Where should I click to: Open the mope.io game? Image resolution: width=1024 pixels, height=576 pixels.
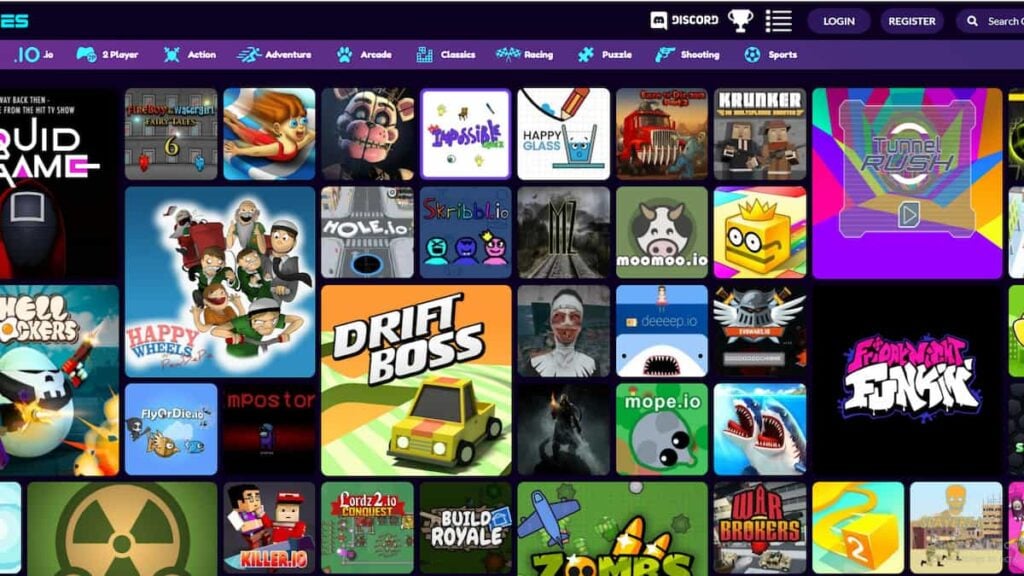pos(662,429)
